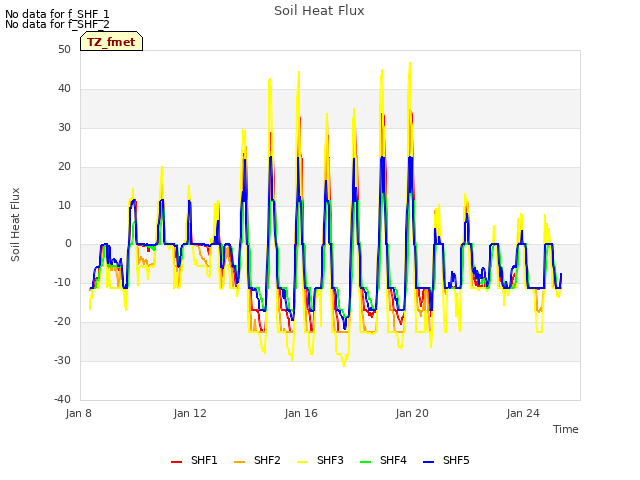Click the red SHF1 legend swatch
The height and width of the screenshot is (480, 640).
[176, 462]
